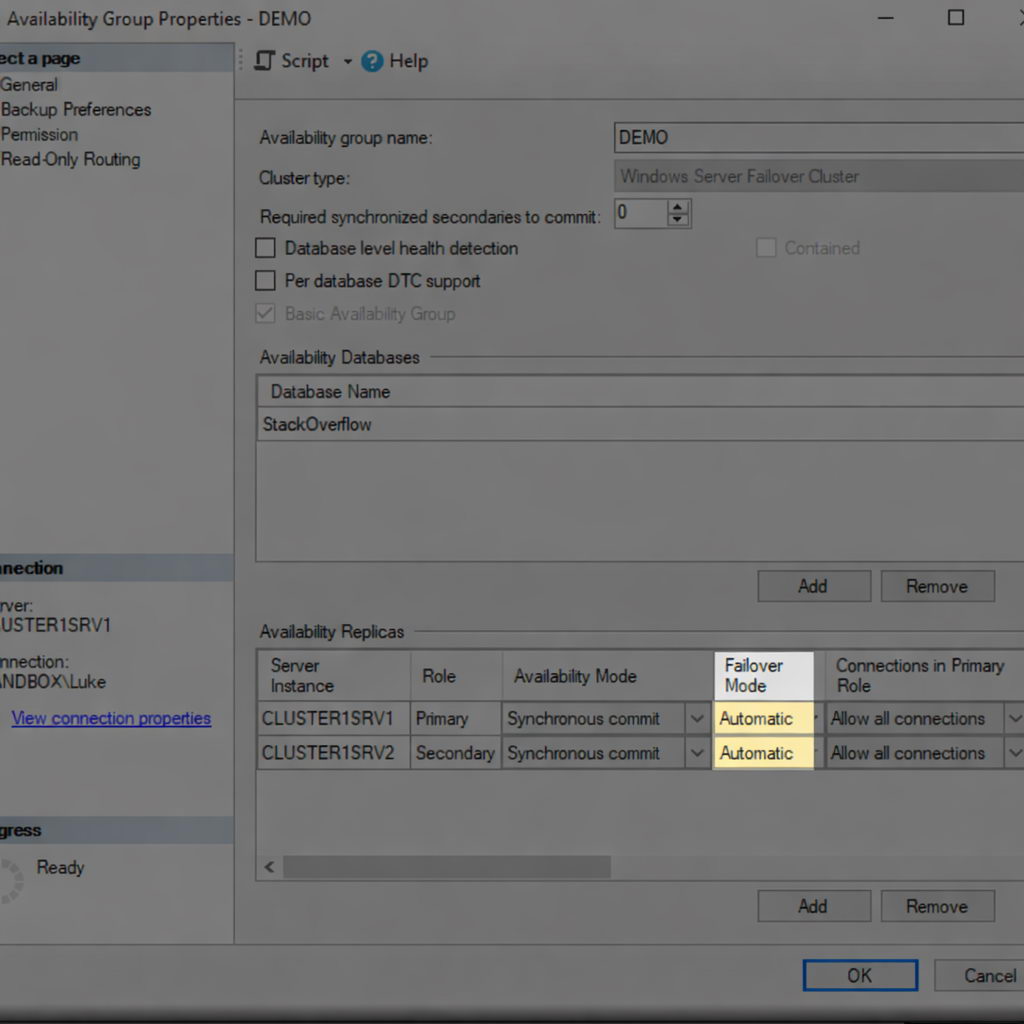Toggle the Basic Availability Group checkbox
Viewport: 1024px width, 1024px height.
pos(265,314)
